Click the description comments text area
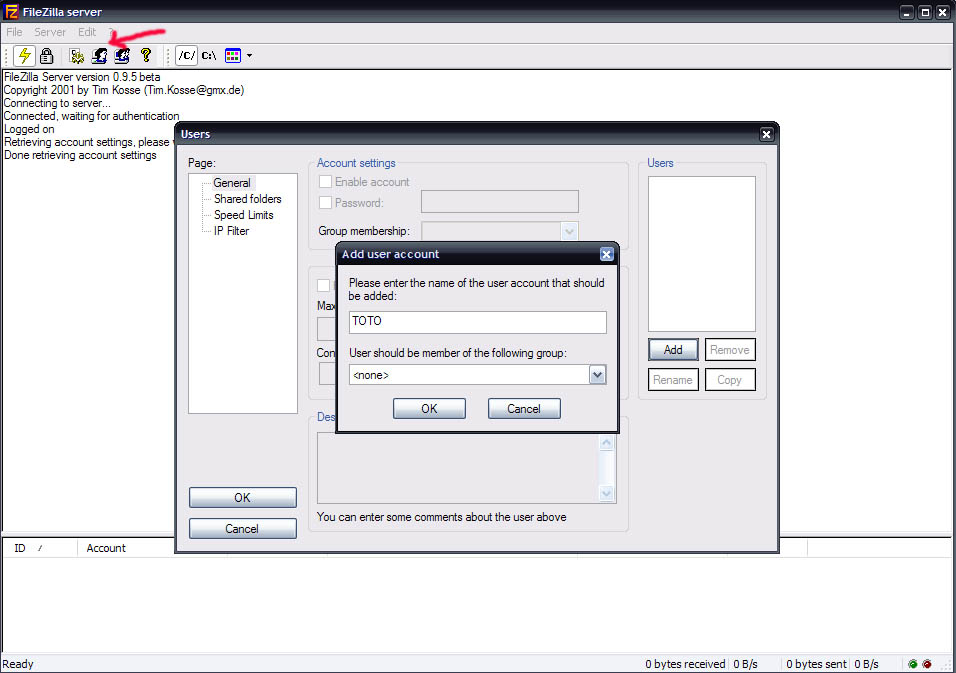956x673 pixels. (458, 468)
